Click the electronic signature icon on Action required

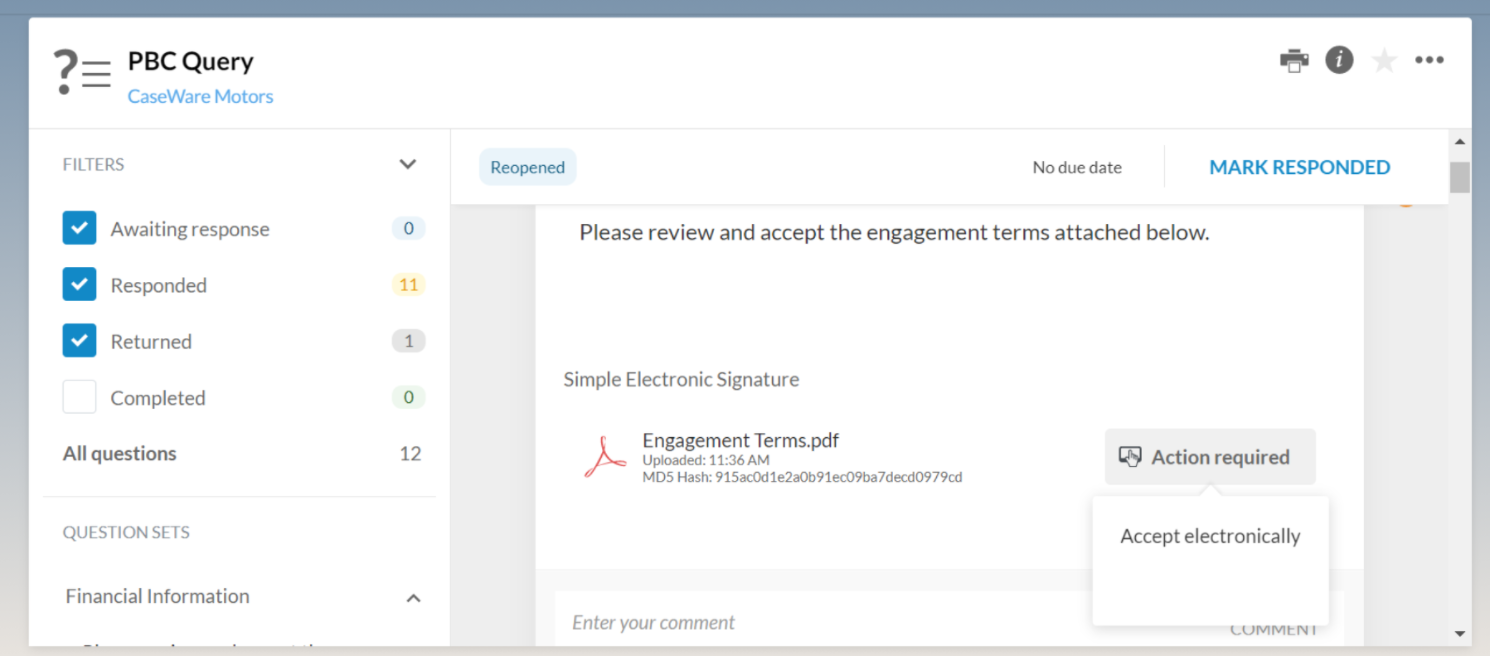(1131, 456)
